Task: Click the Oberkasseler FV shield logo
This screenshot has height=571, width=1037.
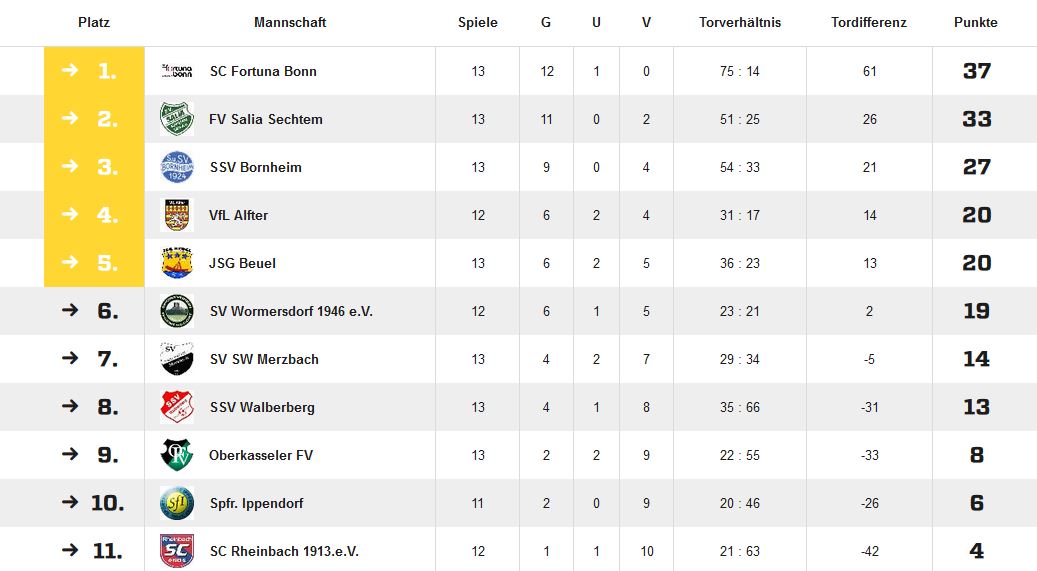Action: (x=177, y=455)
